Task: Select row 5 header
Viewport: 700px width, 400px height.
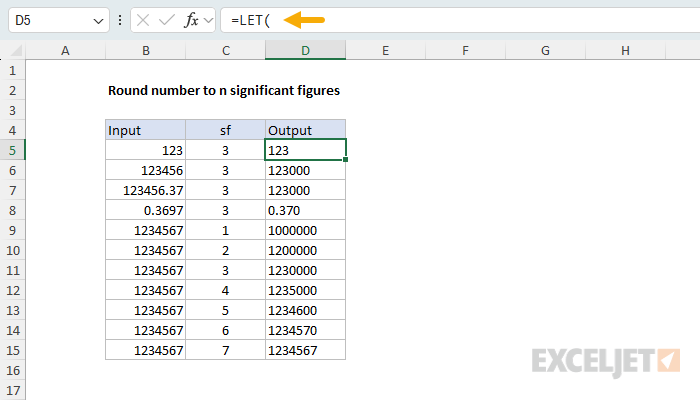Action: (12, 150)
